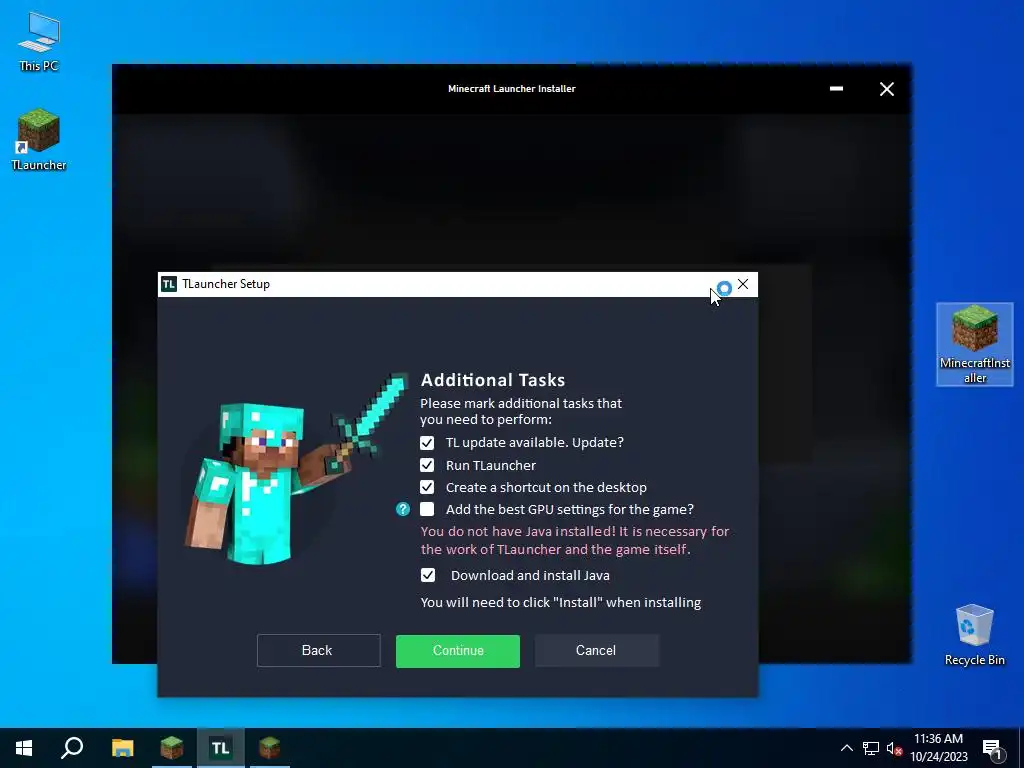This screenshot has height=768, width=1024.
Task: Uncheck 'TL update available. Update?' checkbox
Action: coord(427,443)
